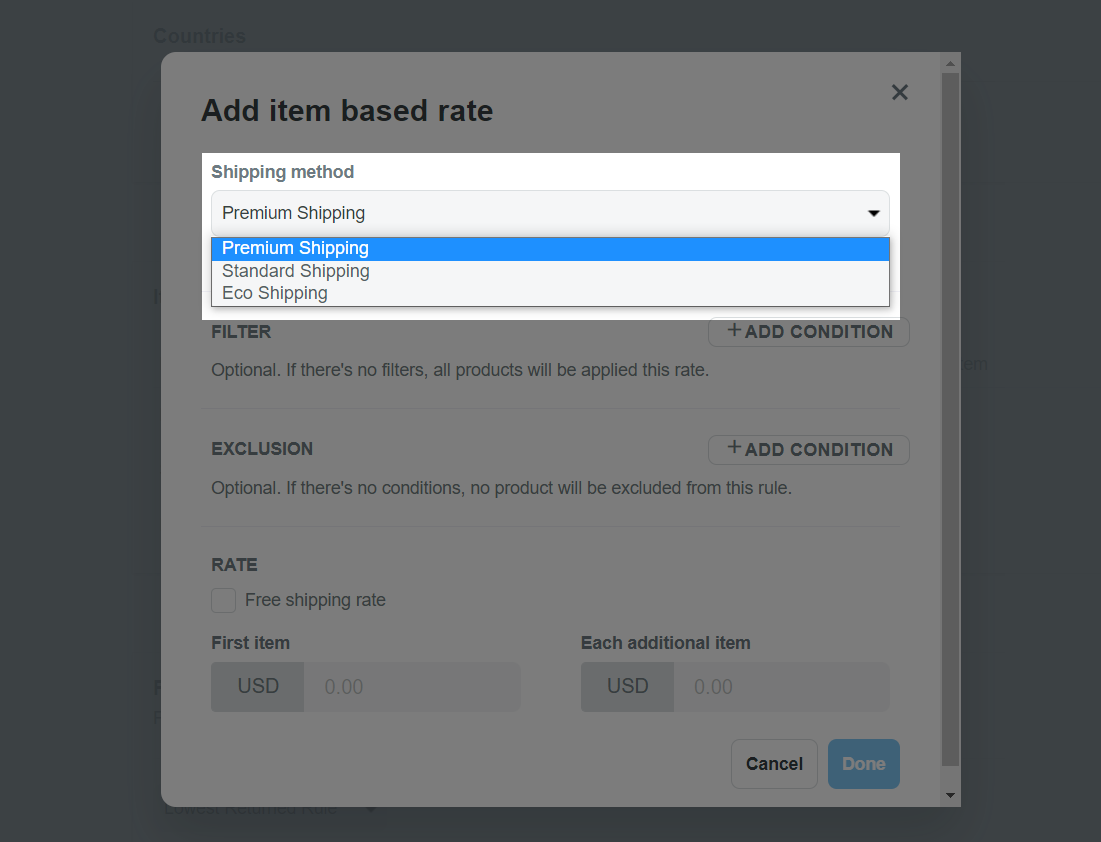
Task: Open the Shipping method dropdown arrow
Action: point(873,213)
